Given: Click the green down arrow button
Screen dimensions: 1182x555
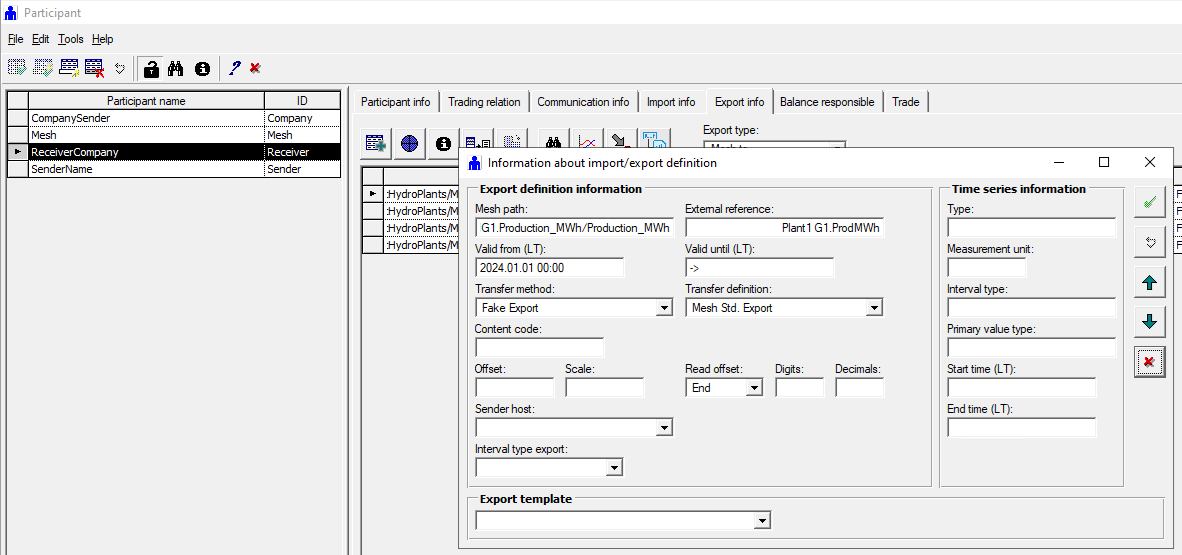Looking at the screenshot, I should pos(1150,322).
